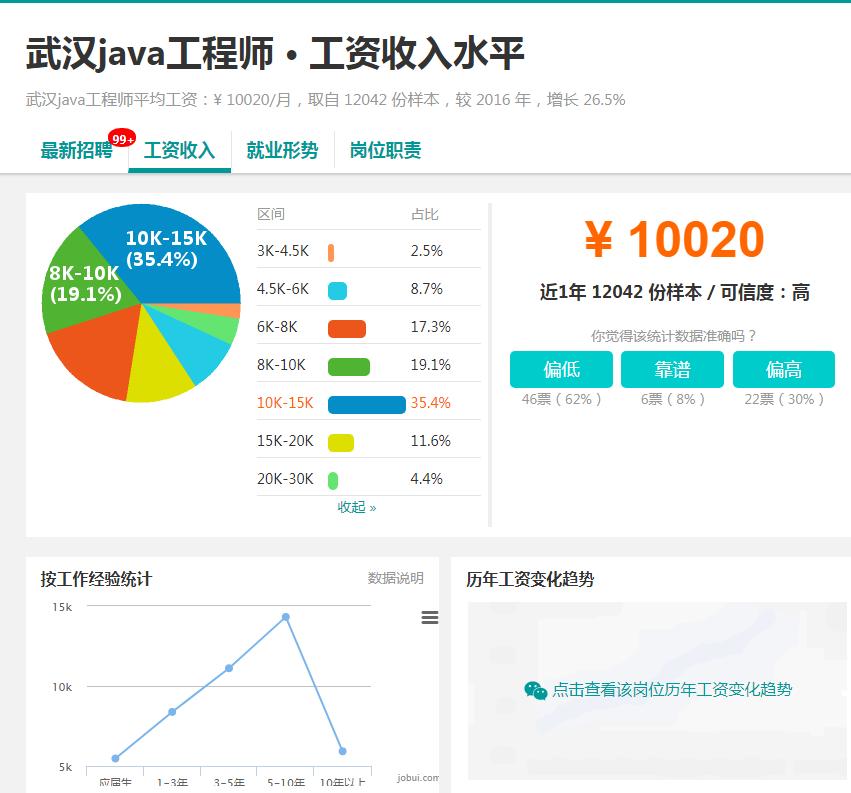Click the WeChat chat-bubble icon beside the trend link
This screenshot has height=793, width=851.
537,689
